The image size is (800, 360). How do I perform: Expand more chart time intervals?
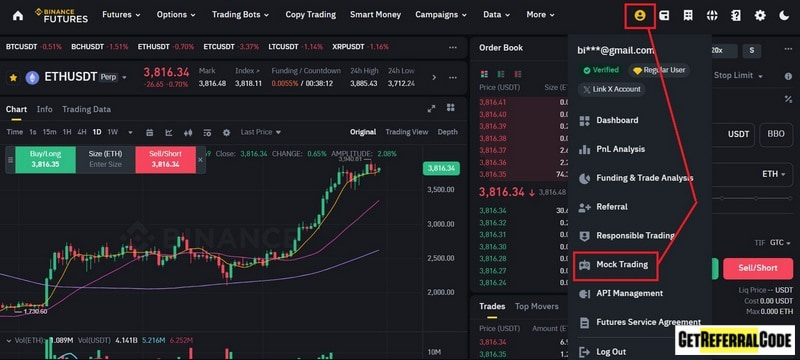coord(130,133)
